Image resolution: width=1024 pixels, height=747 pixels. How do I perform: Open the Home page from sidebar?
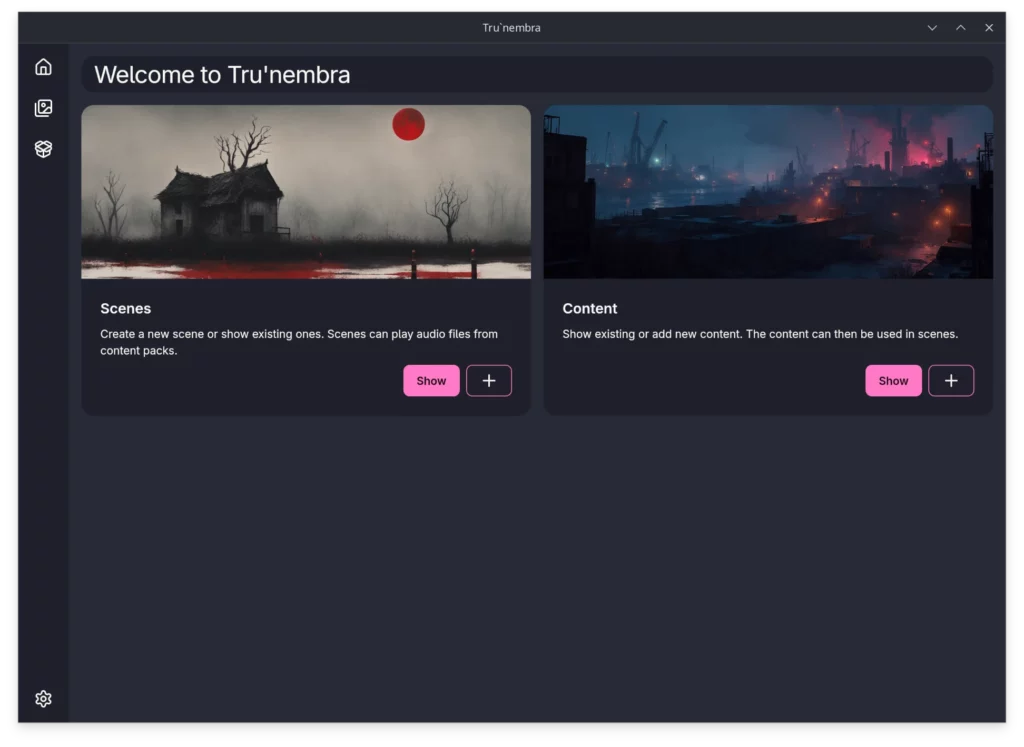[43, 67]
